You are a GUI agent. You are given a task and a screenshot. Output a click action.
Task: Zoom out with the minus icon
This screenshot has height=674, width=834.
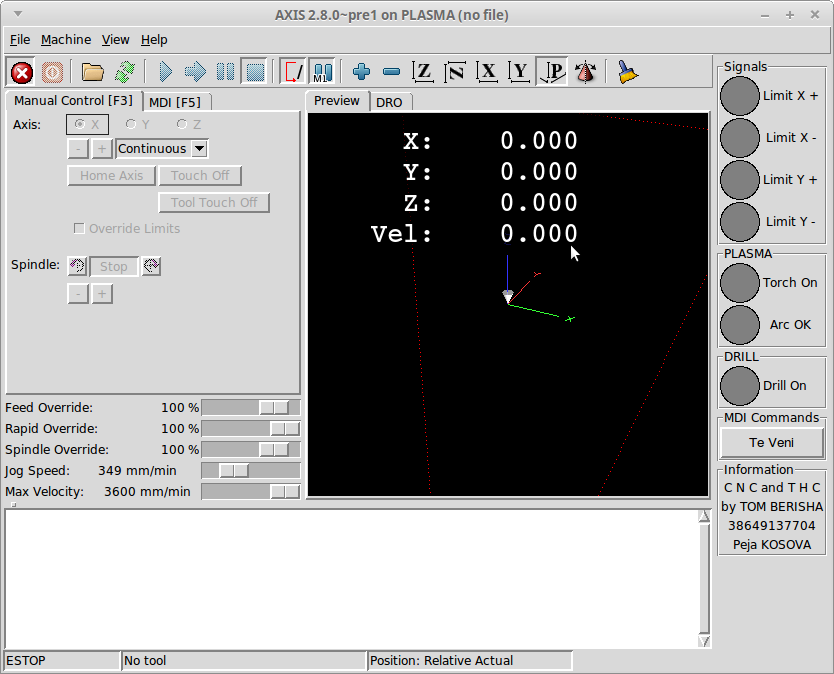[391, 72]
